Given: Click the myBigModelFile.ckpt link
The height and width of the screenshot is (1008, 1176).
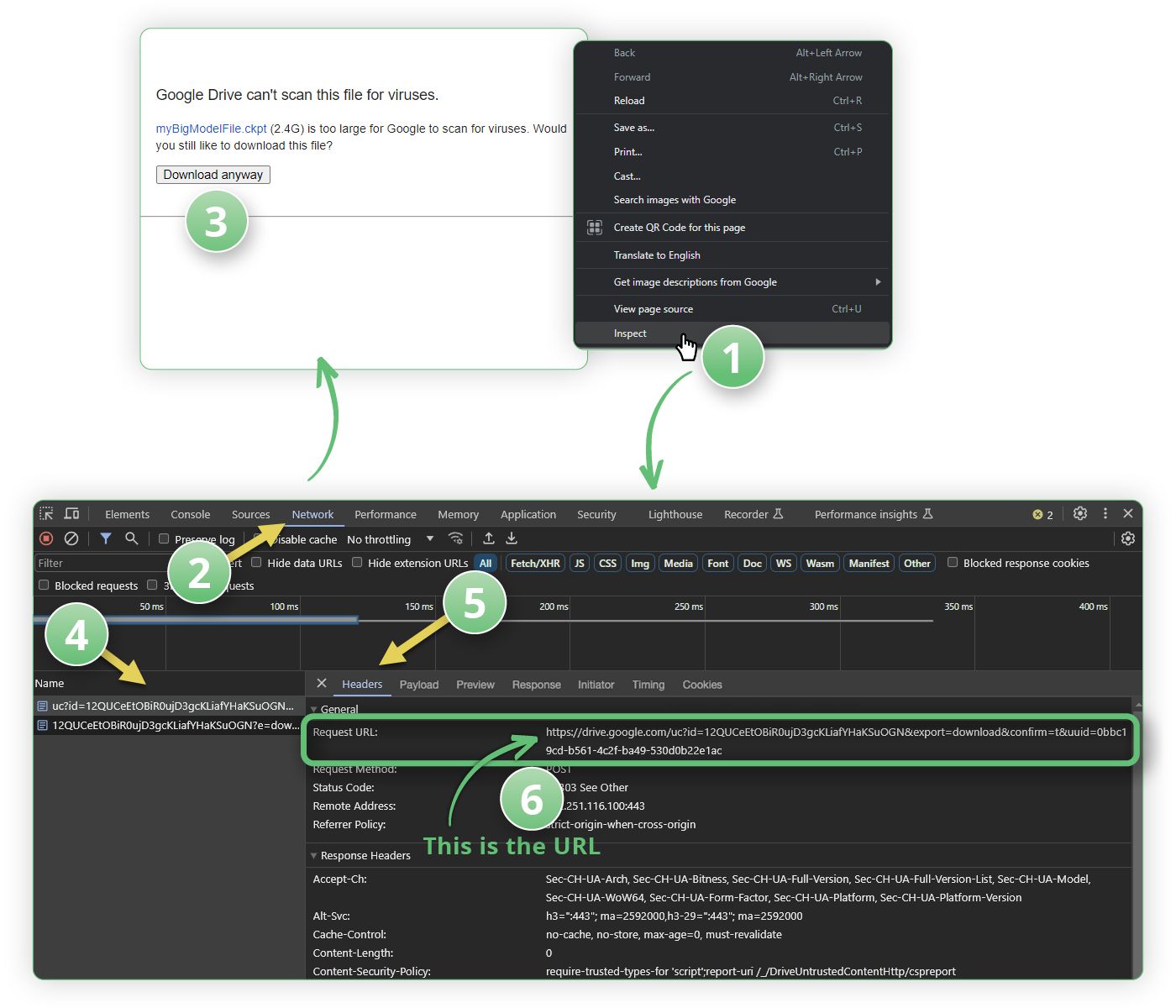Looking at the screenshot, I should pos(211,129).
